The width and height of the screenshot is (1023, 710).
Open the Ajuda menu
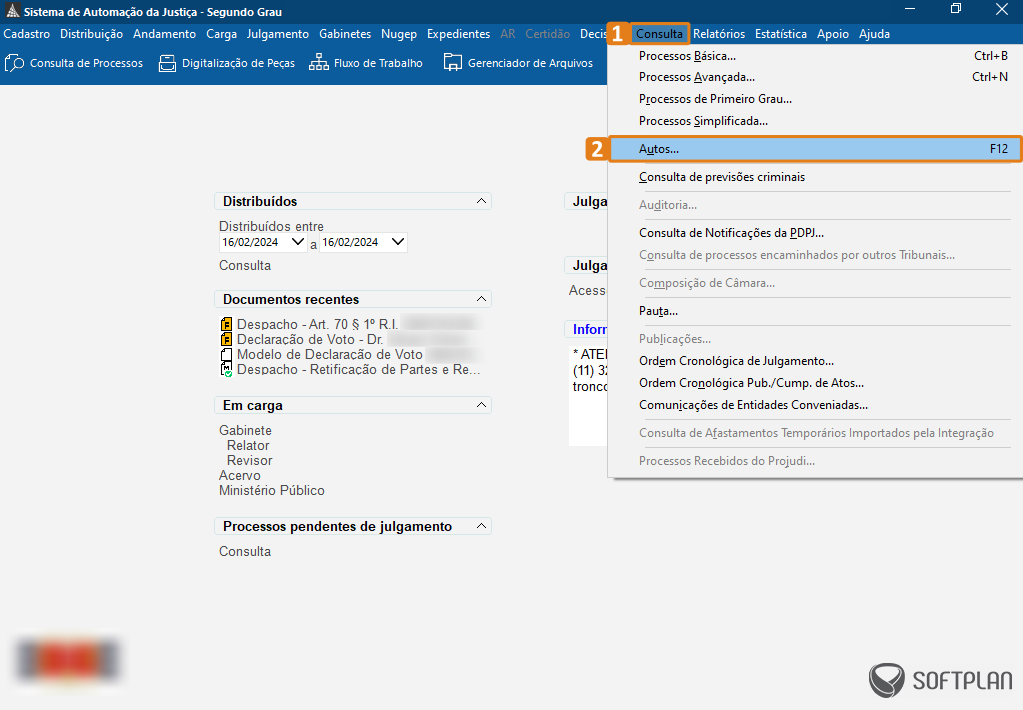coord(874,34)
